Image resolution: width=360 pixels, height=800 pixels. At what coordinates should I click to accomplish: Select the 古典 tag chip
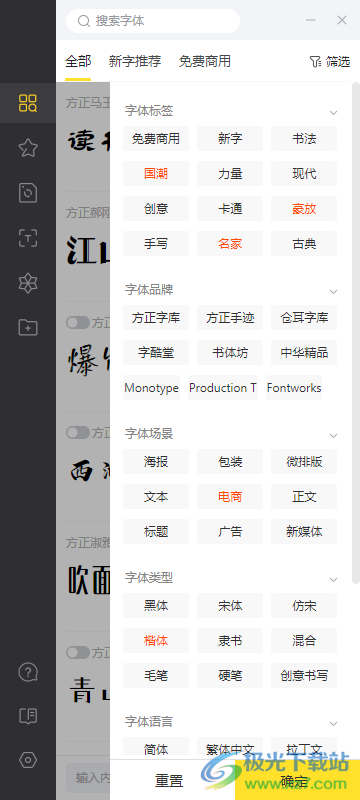coord(304,244)
